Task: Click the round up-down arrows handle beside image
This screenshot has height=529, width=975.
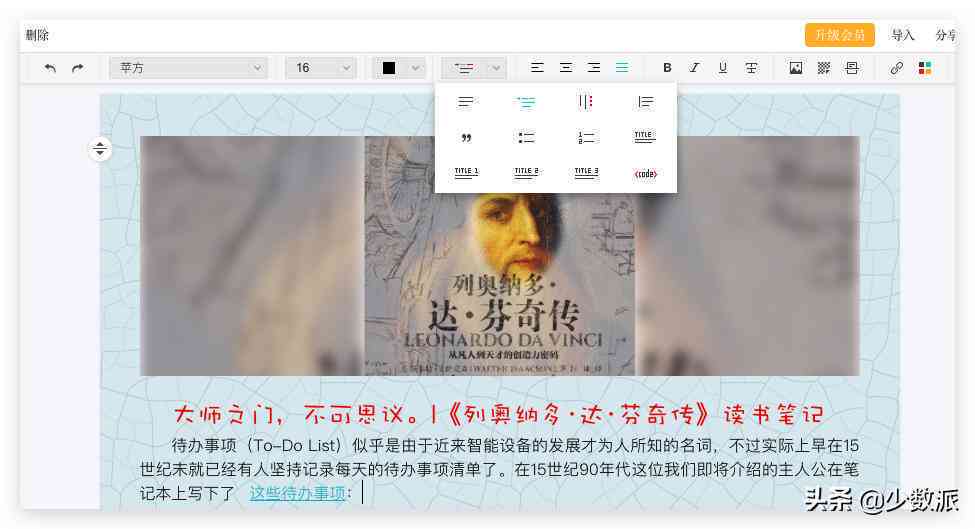Action: pos(100,149)
